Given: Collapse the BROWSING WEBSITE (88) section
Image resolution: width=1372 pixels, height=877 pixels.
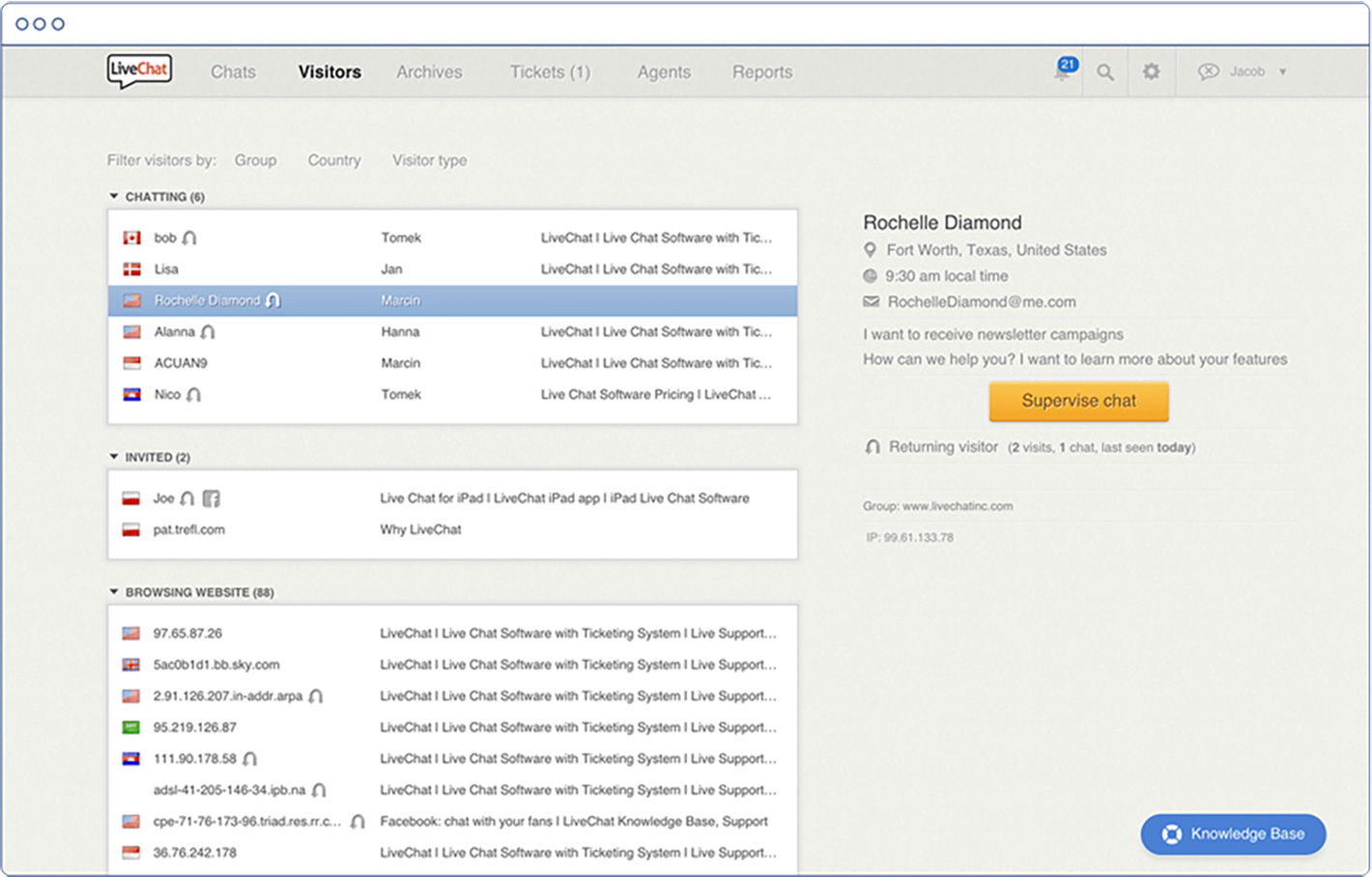Looking at the screenshot, I should click(x=114, y=592).
